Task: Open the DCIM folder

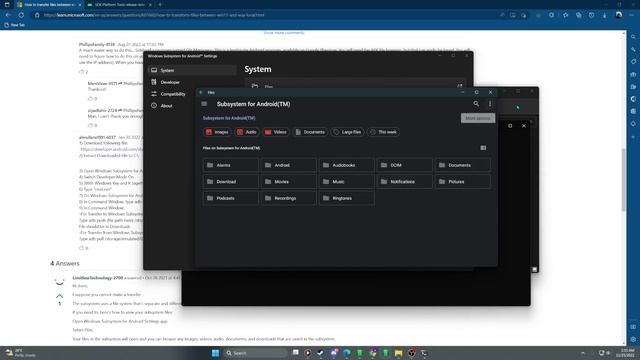Action: (x=404, y=165)
